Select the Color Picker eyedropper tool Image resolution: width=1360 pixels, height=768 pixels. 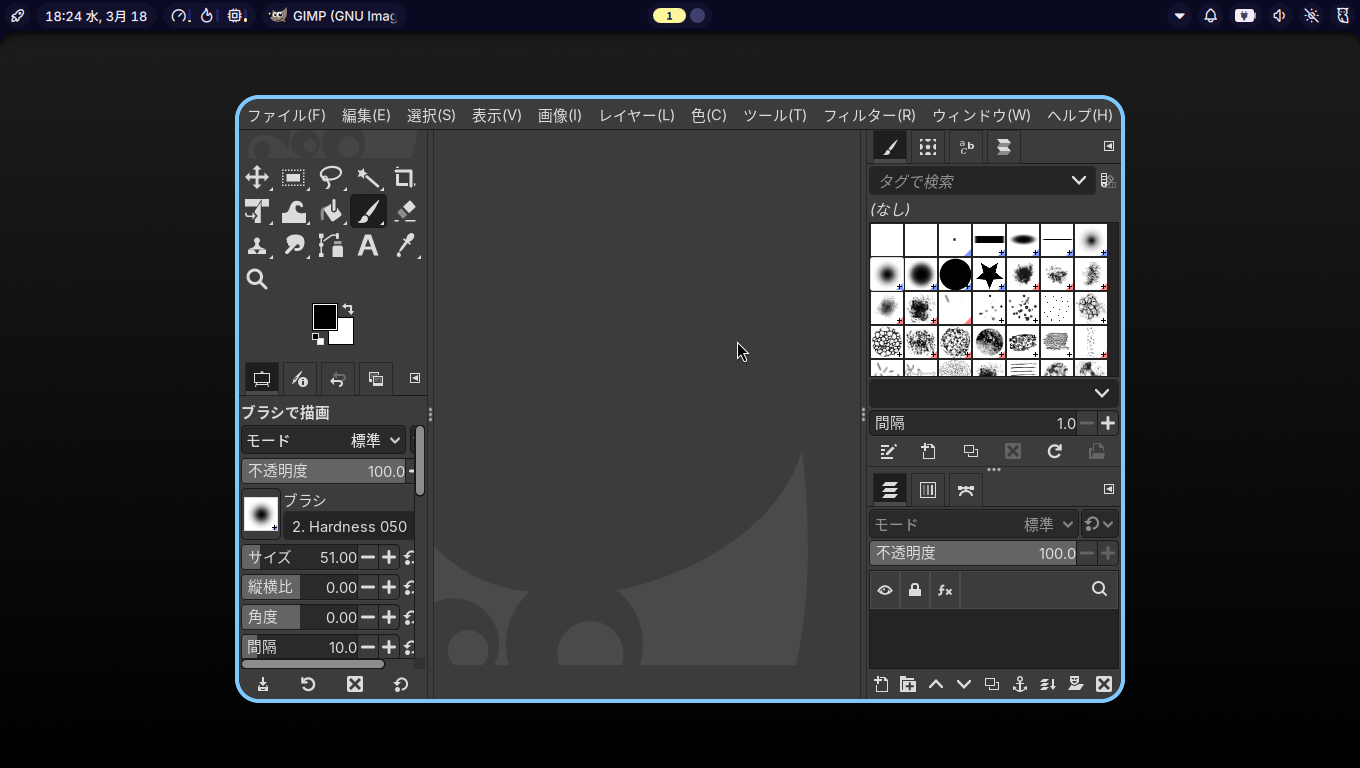click(405, 245)
